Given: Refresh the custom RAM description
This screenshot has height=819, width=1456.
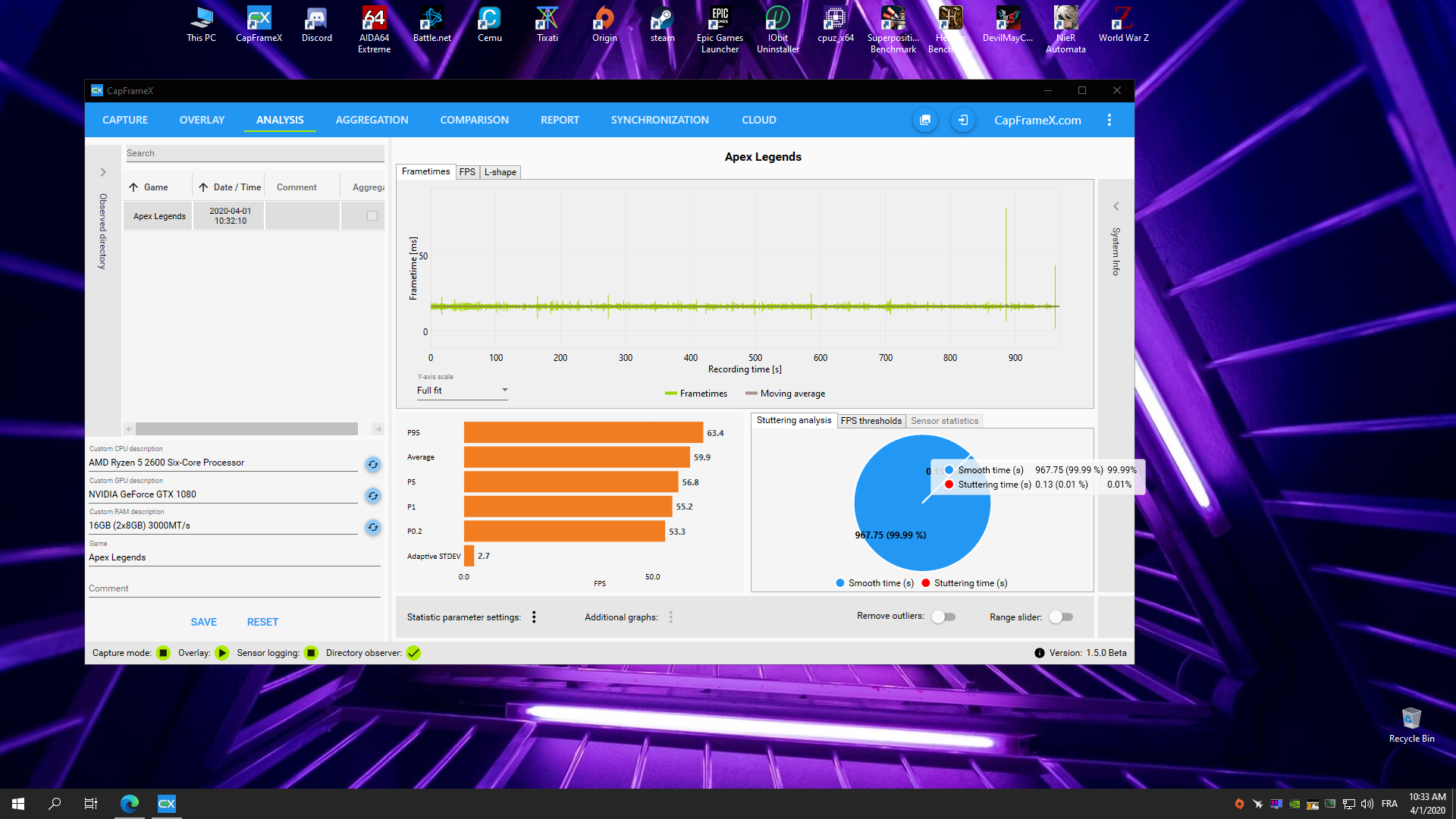Looking at the screenshot, I should 373,527.
